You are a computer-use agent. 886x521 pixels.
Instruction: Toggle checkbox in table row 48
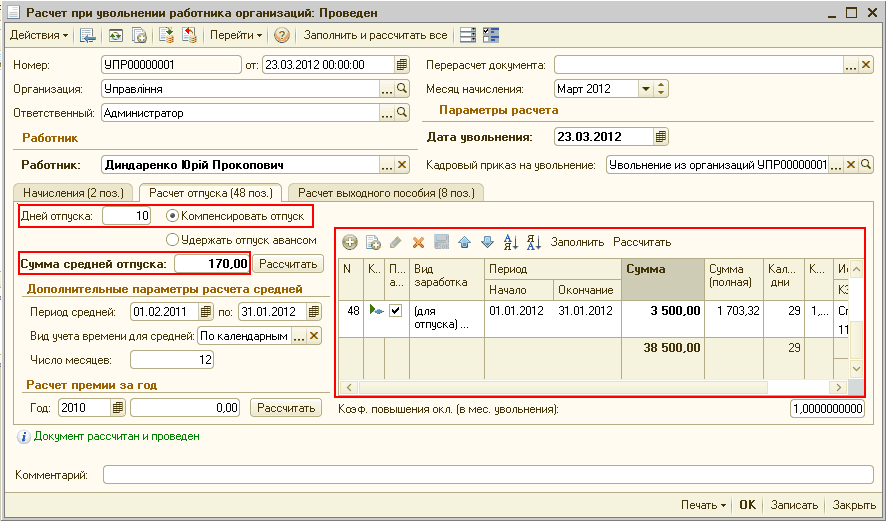[396, 310]
